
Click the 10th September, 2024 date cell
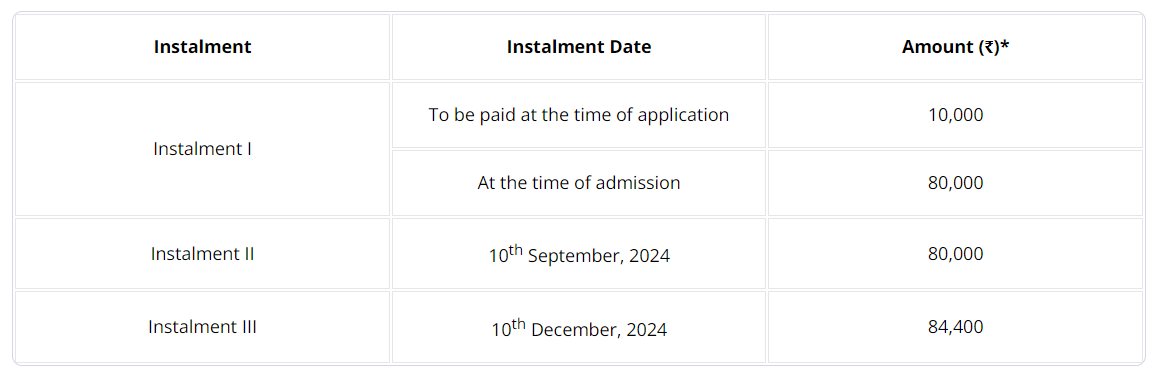pyautogui.click(x=579, y=254)
